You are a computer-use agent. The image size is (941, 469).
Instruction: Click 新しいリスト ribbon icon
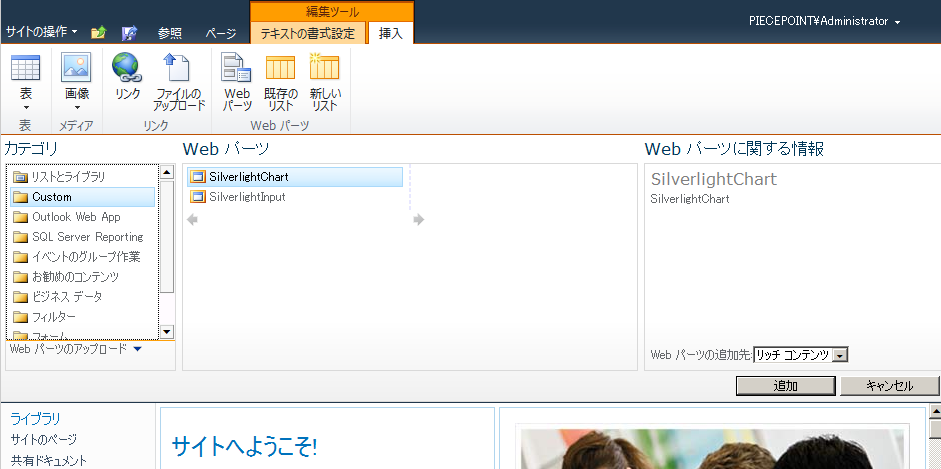(x=324, y=67)
